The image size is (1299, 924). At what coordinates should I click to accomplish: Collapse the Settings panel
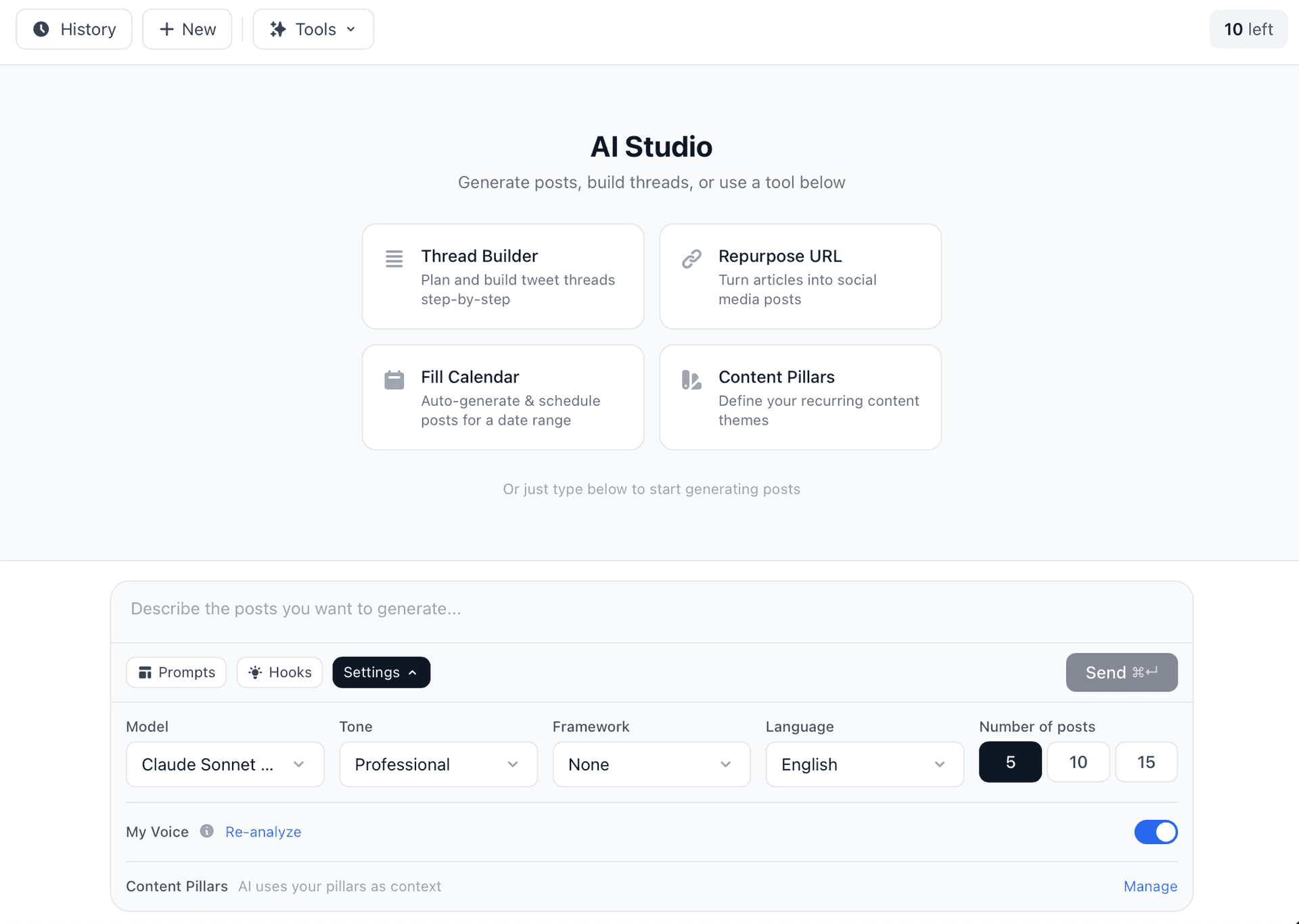(382, 672)
